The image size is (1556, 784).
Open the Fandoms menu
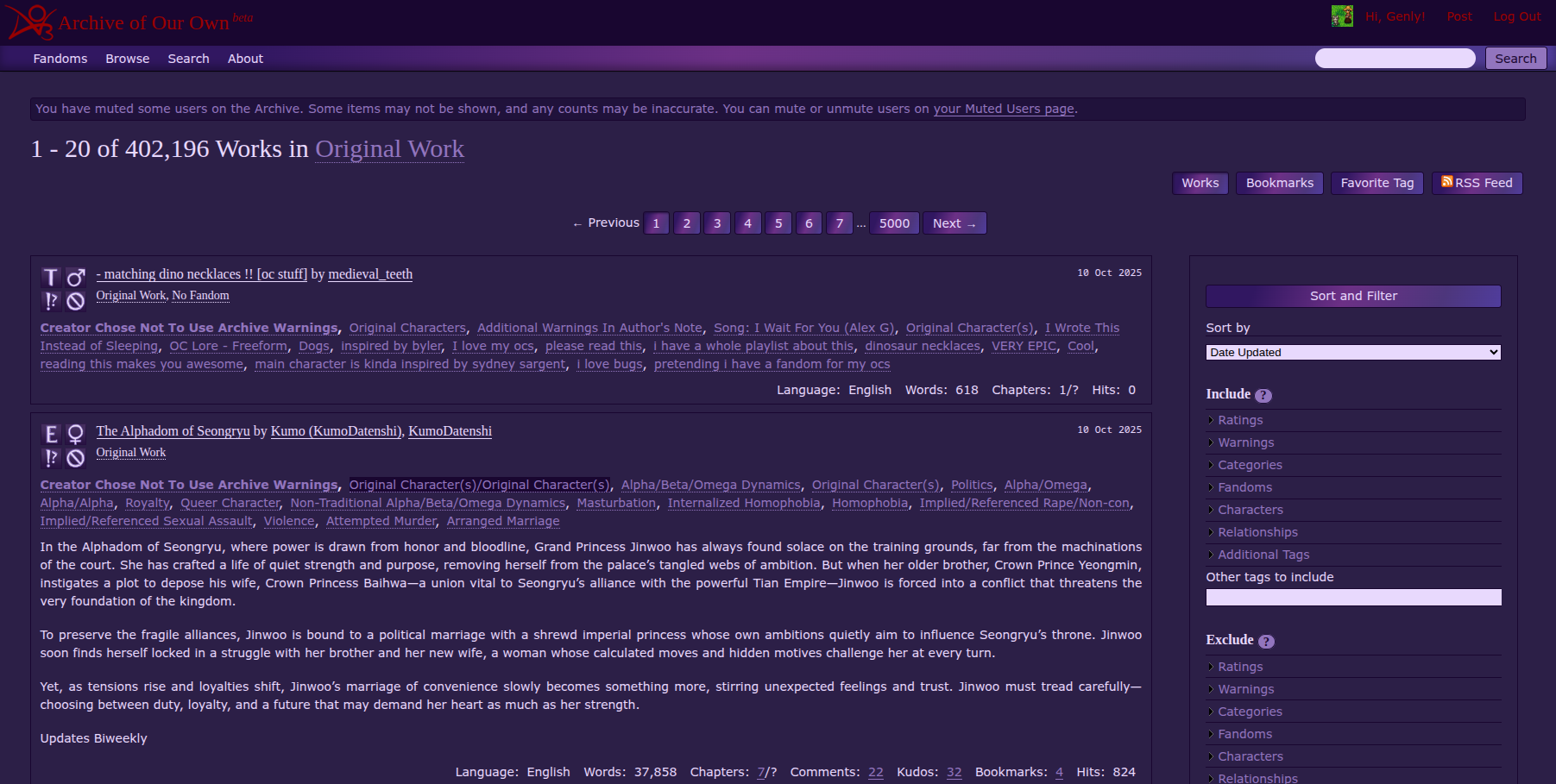click(60, 59)
